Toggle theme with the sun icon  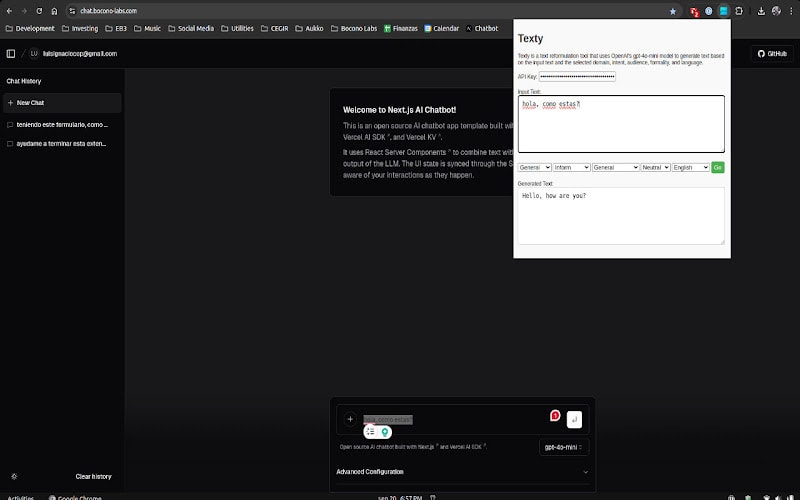(x=14, y=477)
